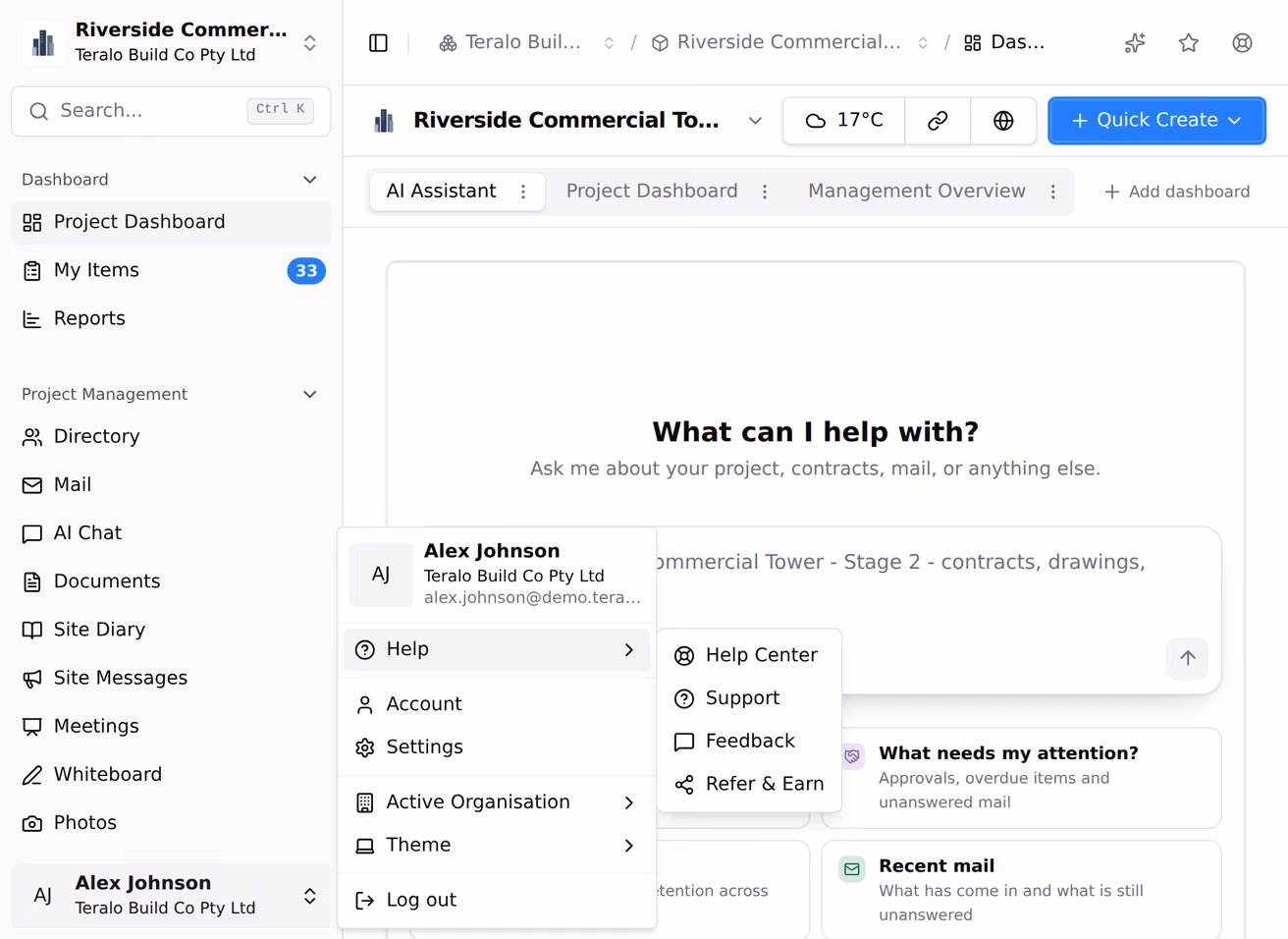
Task: Open Management Overview tab options menu
Action: (x=1053, y=192)
